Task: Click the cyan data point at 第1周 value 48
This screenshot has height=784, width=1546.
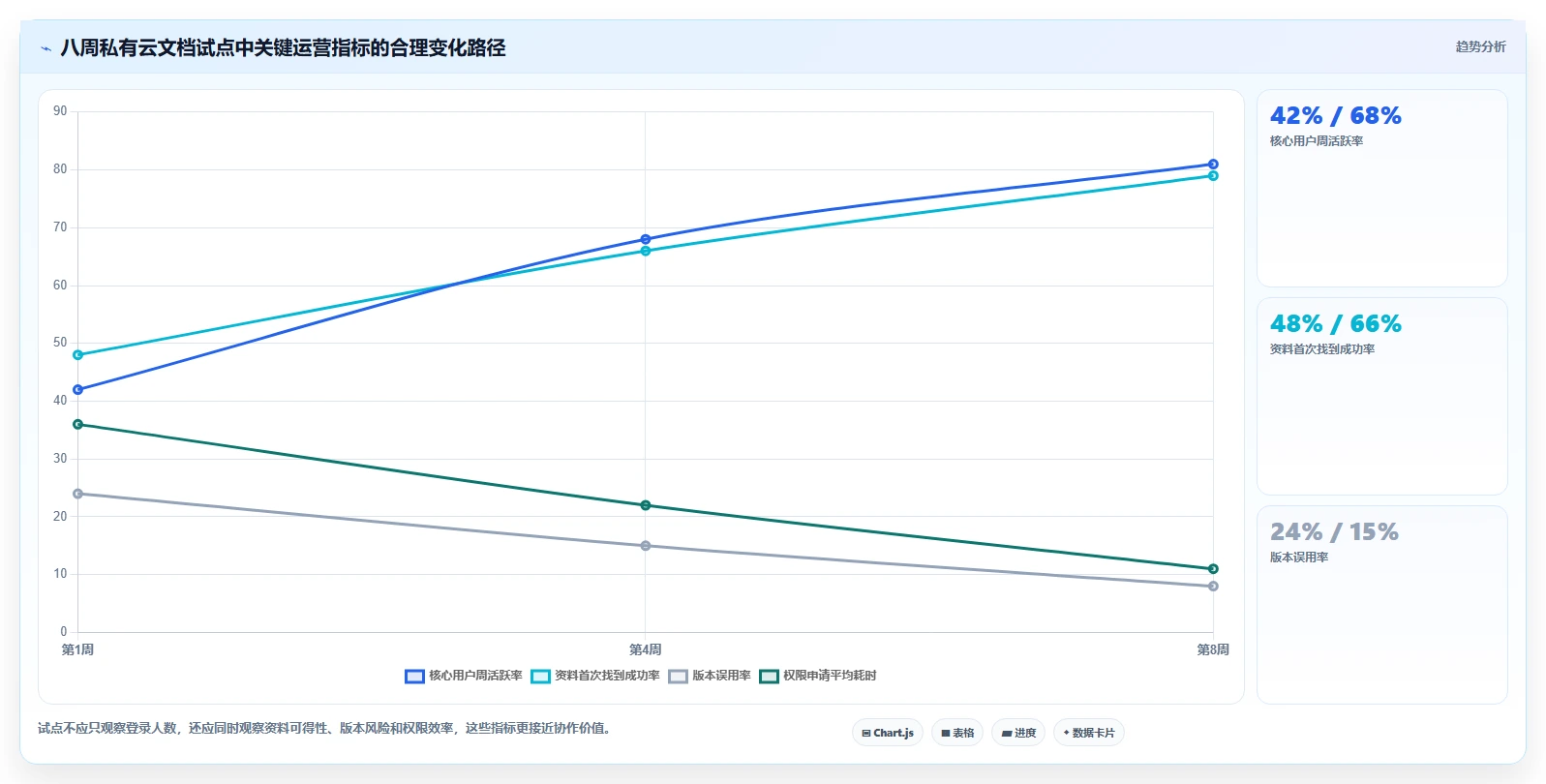Action: [78, 355]
